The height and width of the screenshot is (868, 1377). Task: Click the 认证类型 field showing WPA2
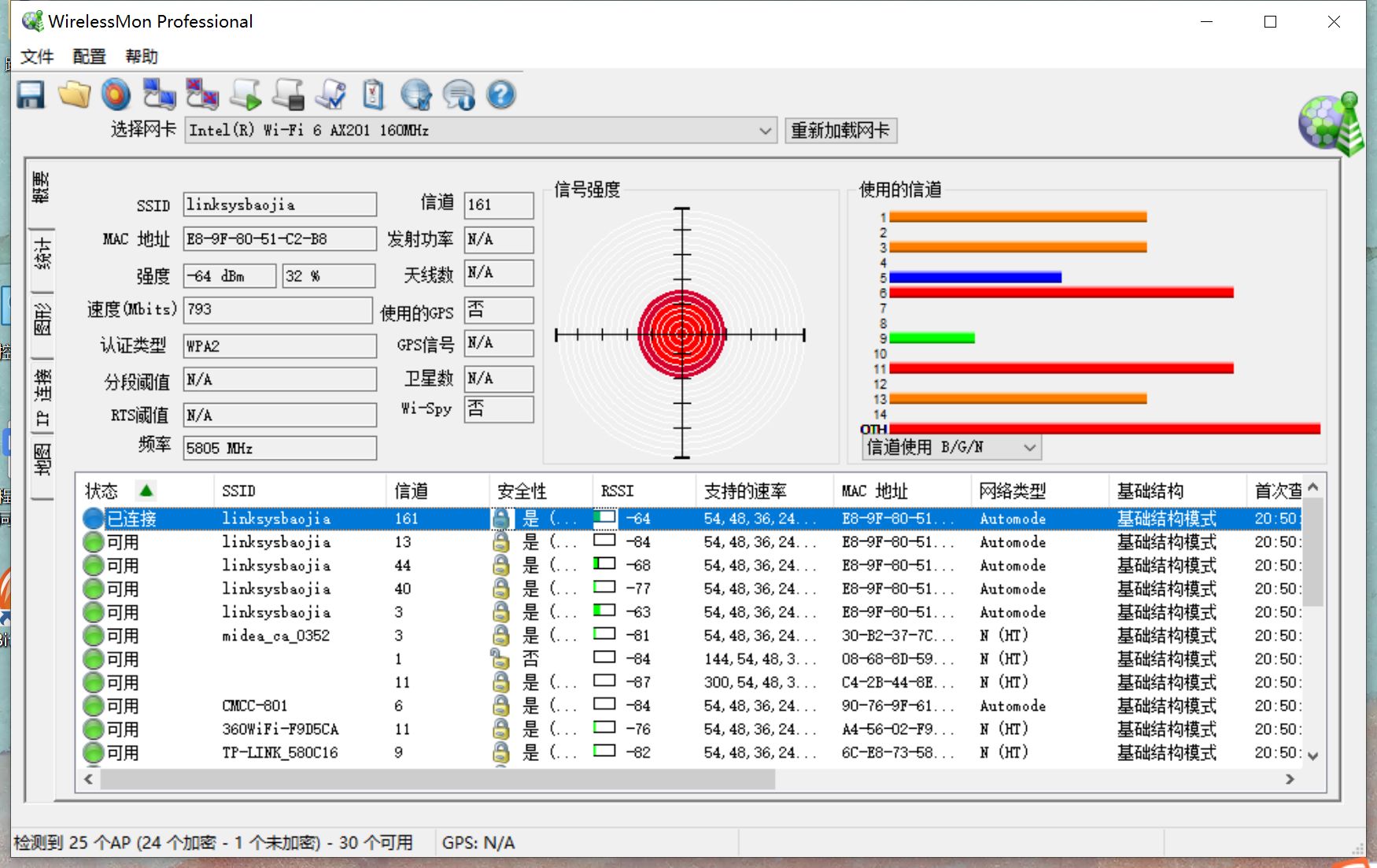280,346
